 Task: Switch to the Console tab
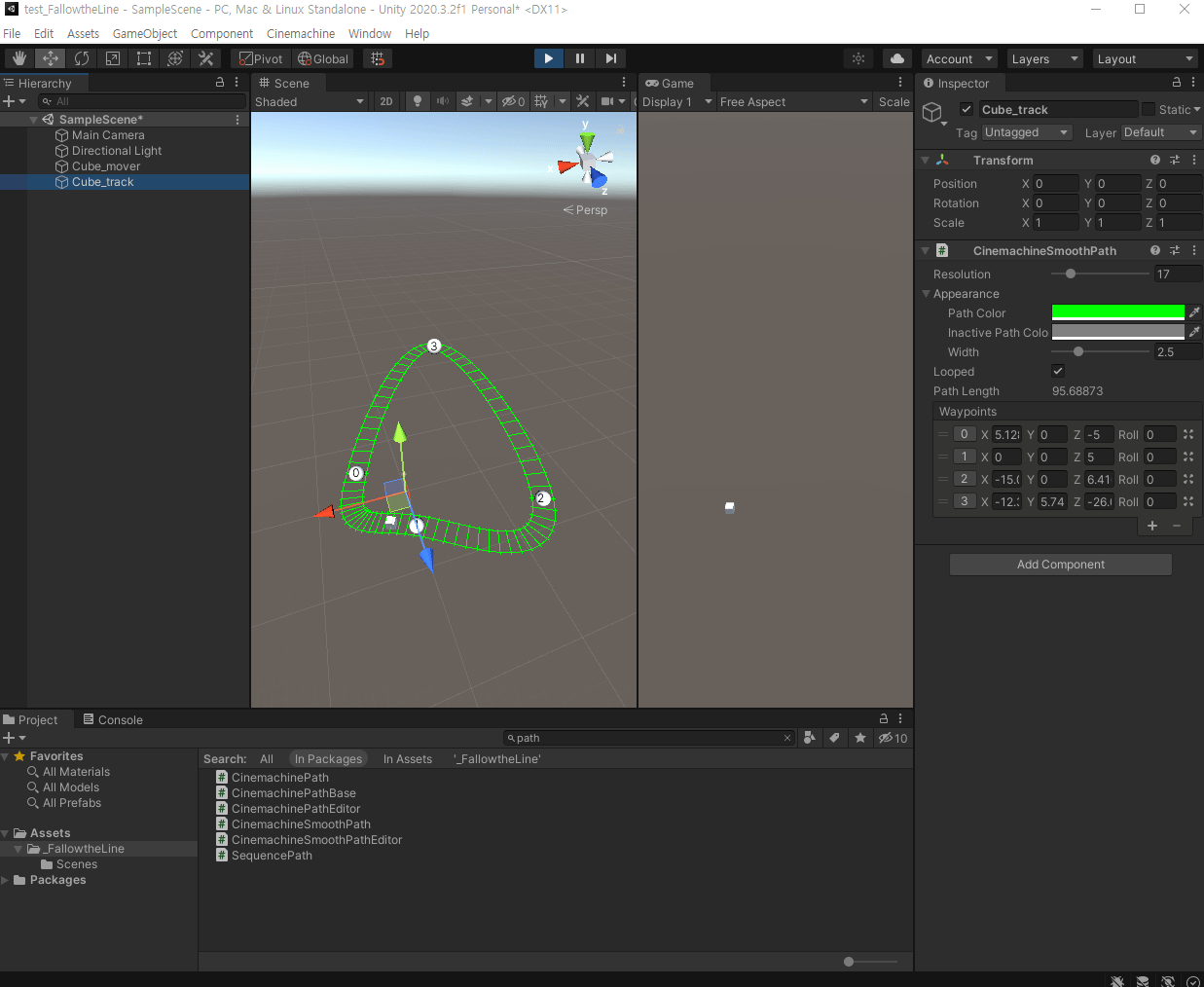click(112, 719)
